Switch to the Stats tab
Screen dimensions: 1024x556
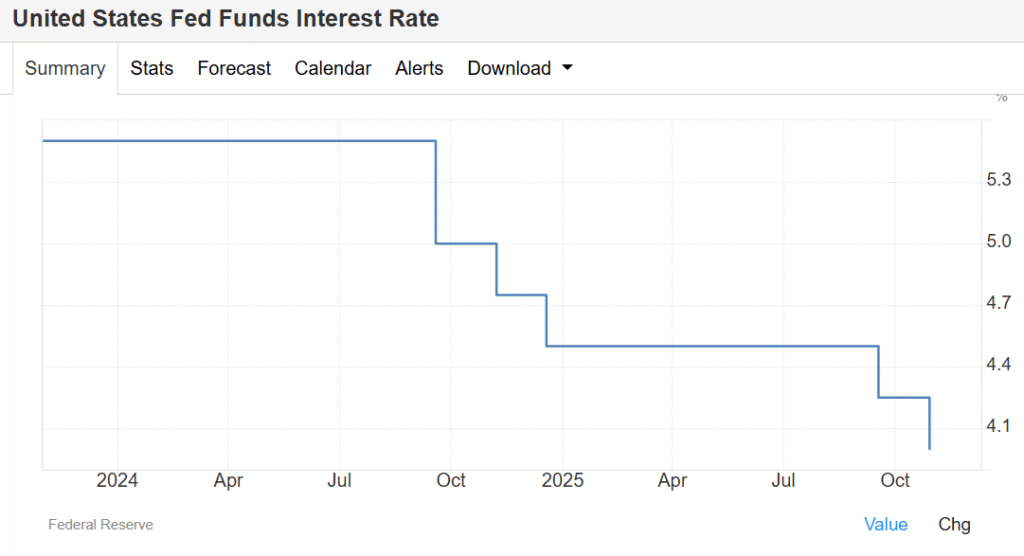tap(152, 68)
